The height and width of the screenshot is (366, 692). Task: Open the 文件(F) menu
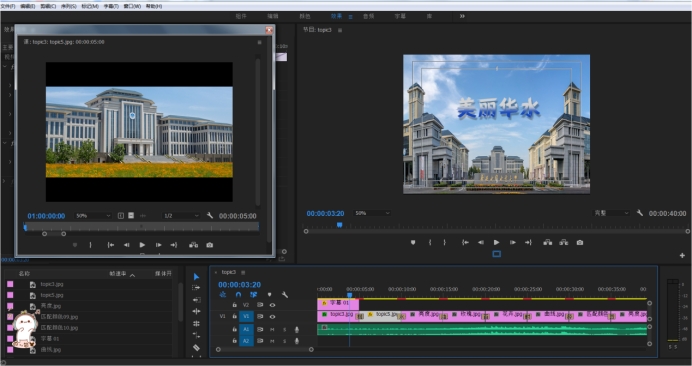pyautogui.click(x=8, y=6)
